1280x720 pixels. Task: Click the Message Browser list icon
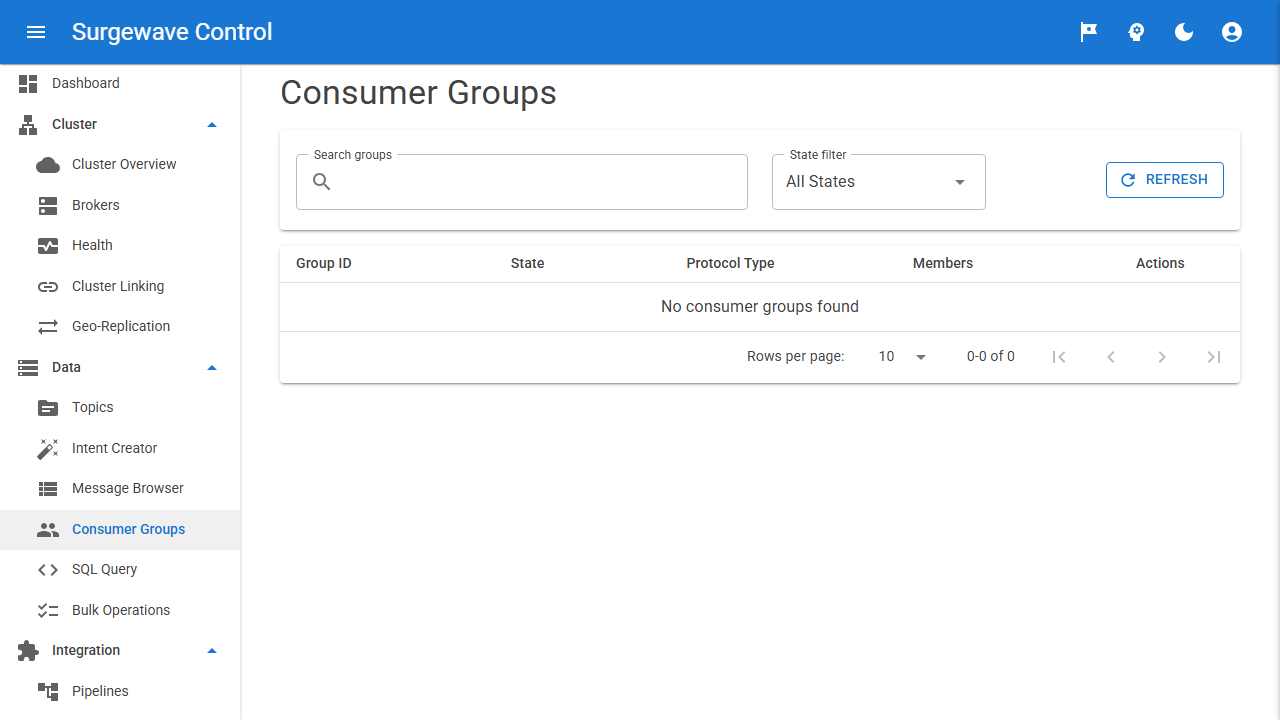pos(48,489)
